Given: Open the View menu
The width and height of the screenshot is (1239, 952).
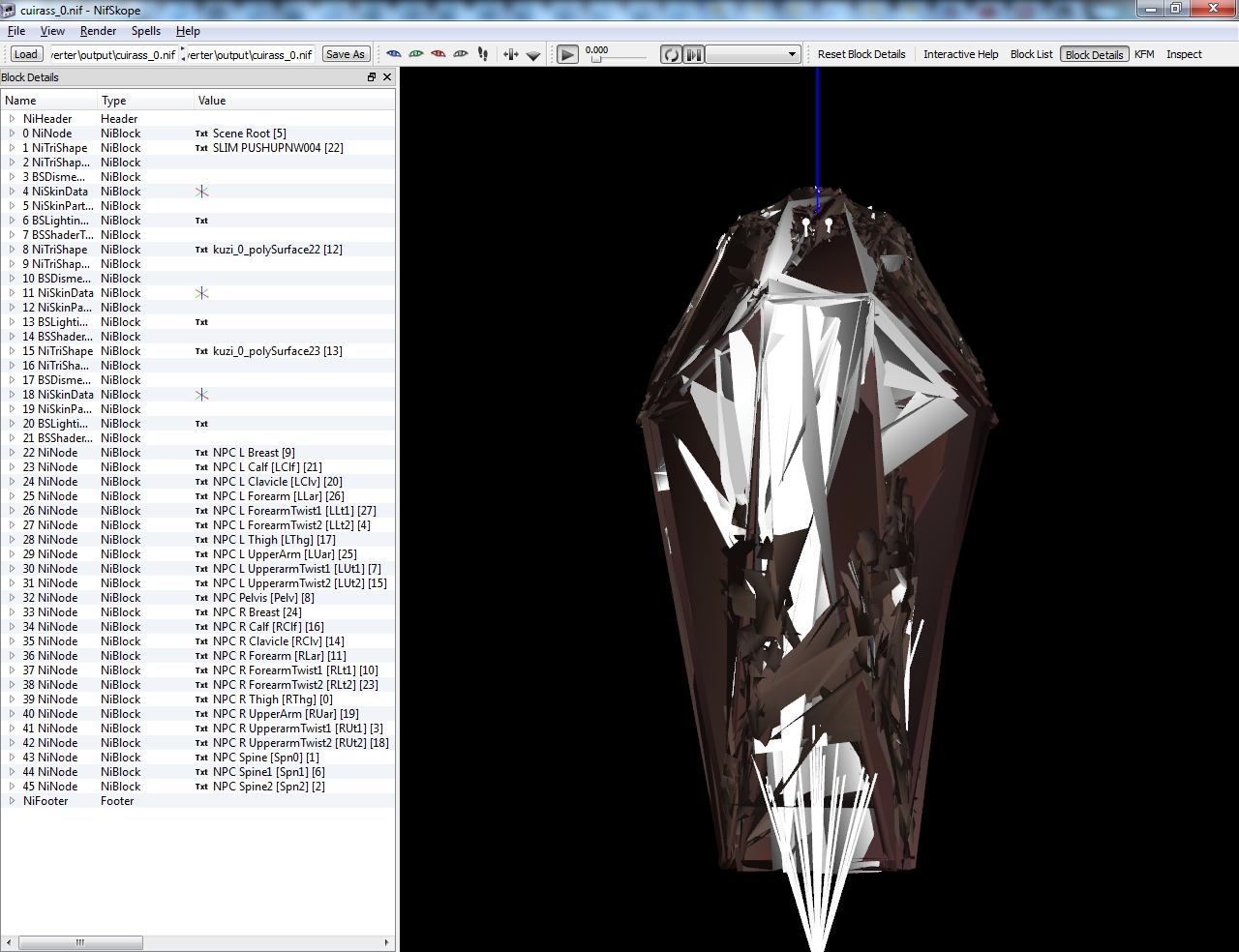Looking at the screenshot, I should point(52,31).
